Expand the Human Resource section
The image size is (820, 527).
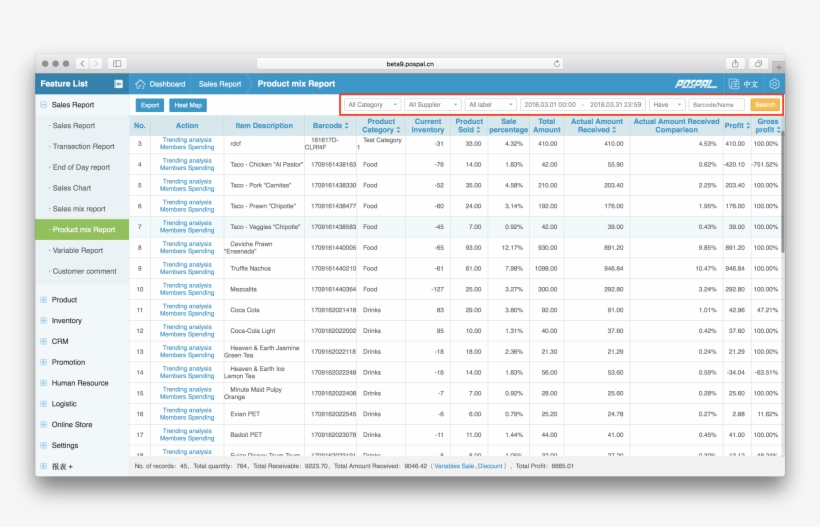click(x=43, y=383)
